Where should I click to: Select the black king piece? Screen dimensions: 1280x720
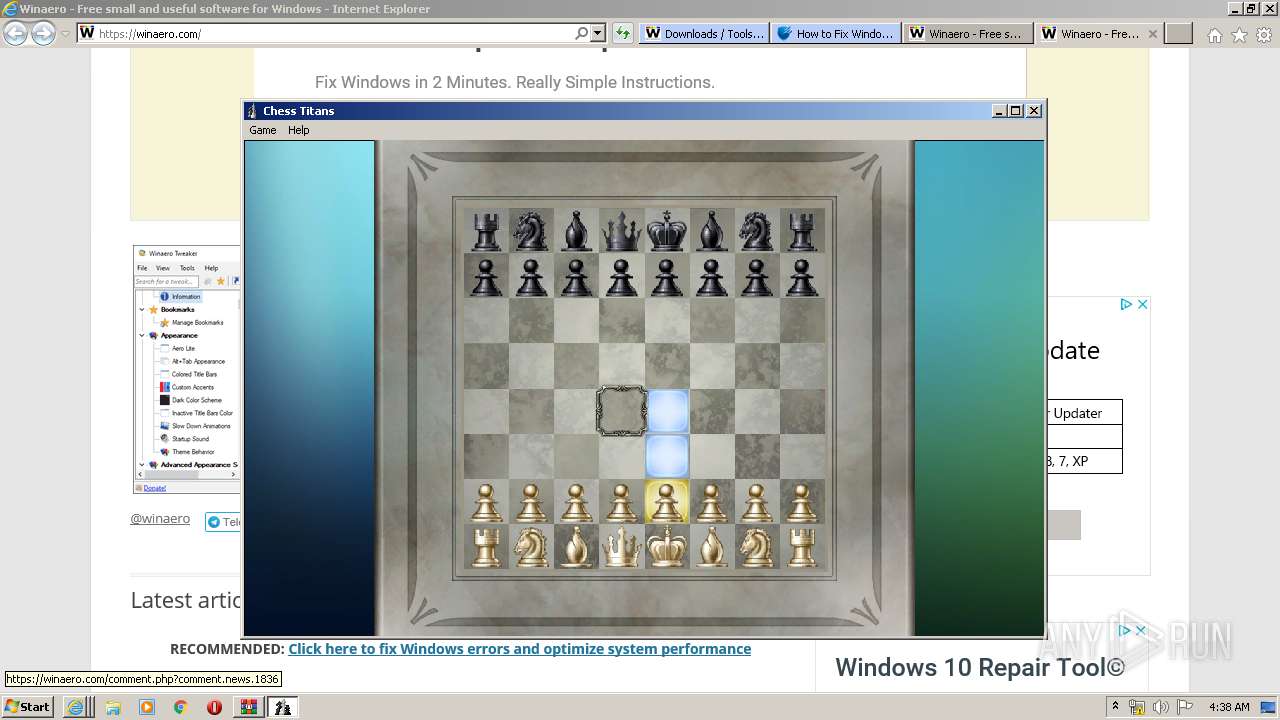click(x=667, y=231)
